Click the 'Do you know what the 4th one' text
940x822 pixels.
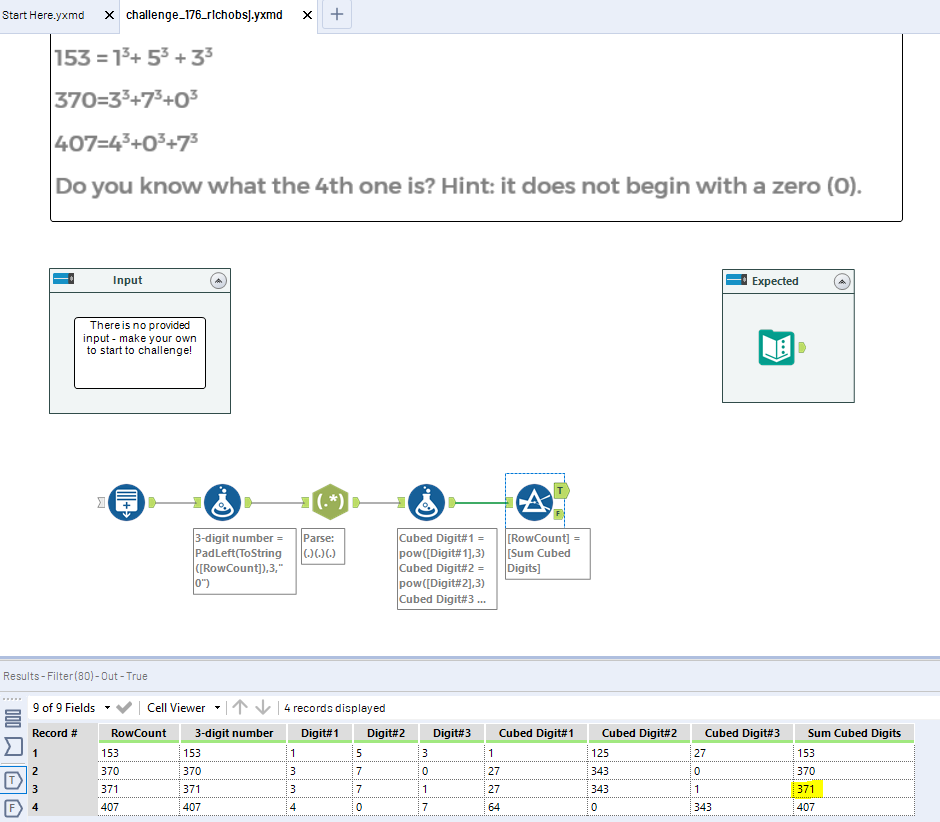tap(459, 186)
